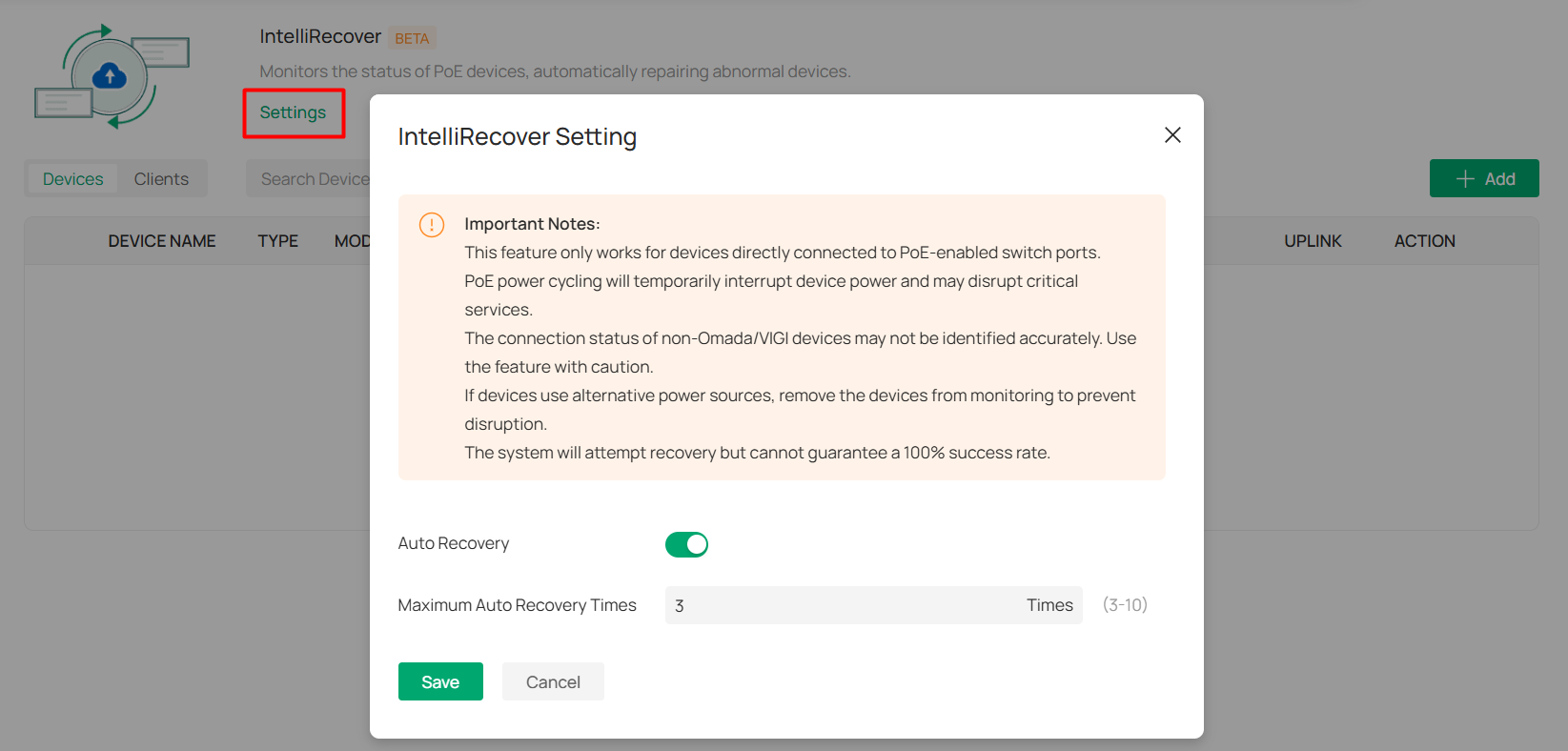1568x751 pixels.
Task: Click the TYPE column header
Action: pyautogui.click(x=278, y=241)
